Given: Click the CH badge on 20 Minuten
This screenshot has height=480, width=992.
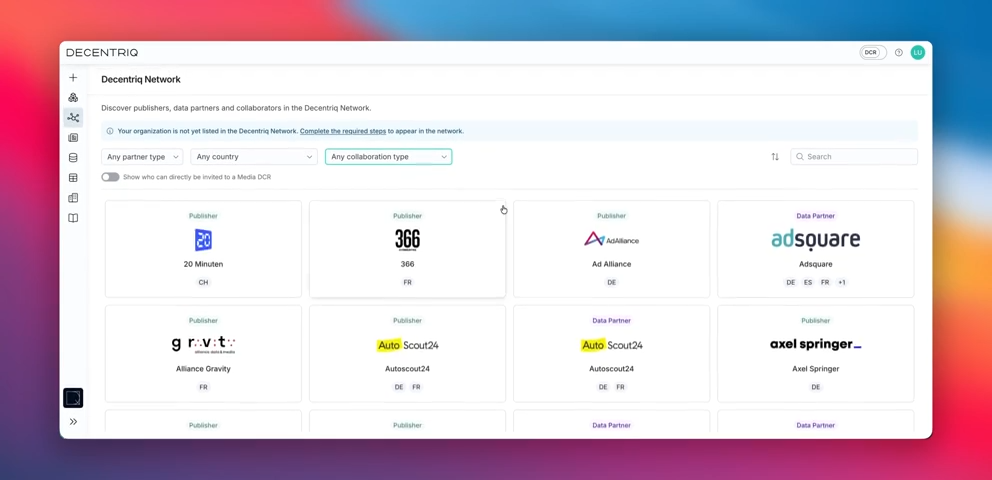Looking at the screenshot, I should [x=203, y=283].
